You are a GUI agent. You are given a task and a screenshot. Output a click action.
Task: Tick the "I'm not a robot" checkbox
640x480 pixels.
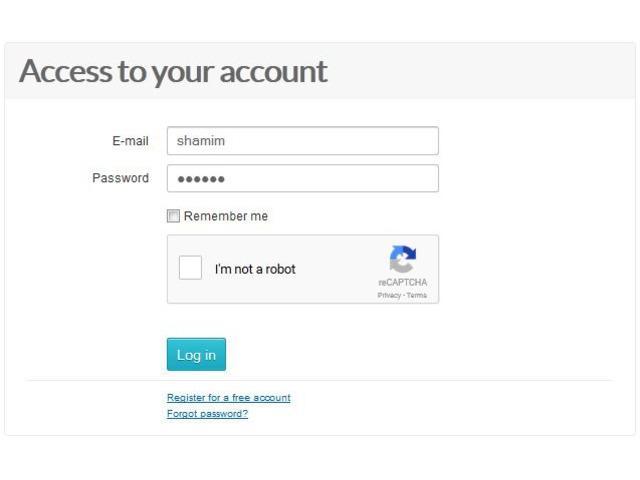[x=190, y=268]
